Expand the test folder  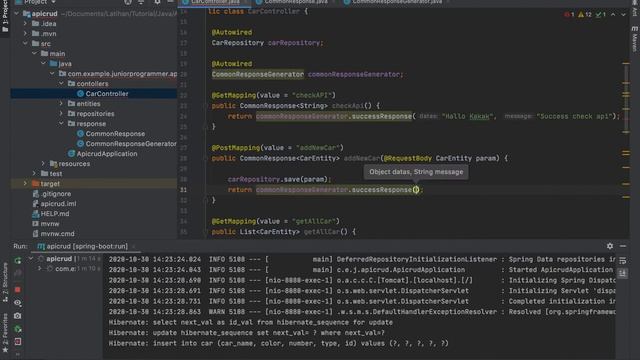click(x=34, y=173)
